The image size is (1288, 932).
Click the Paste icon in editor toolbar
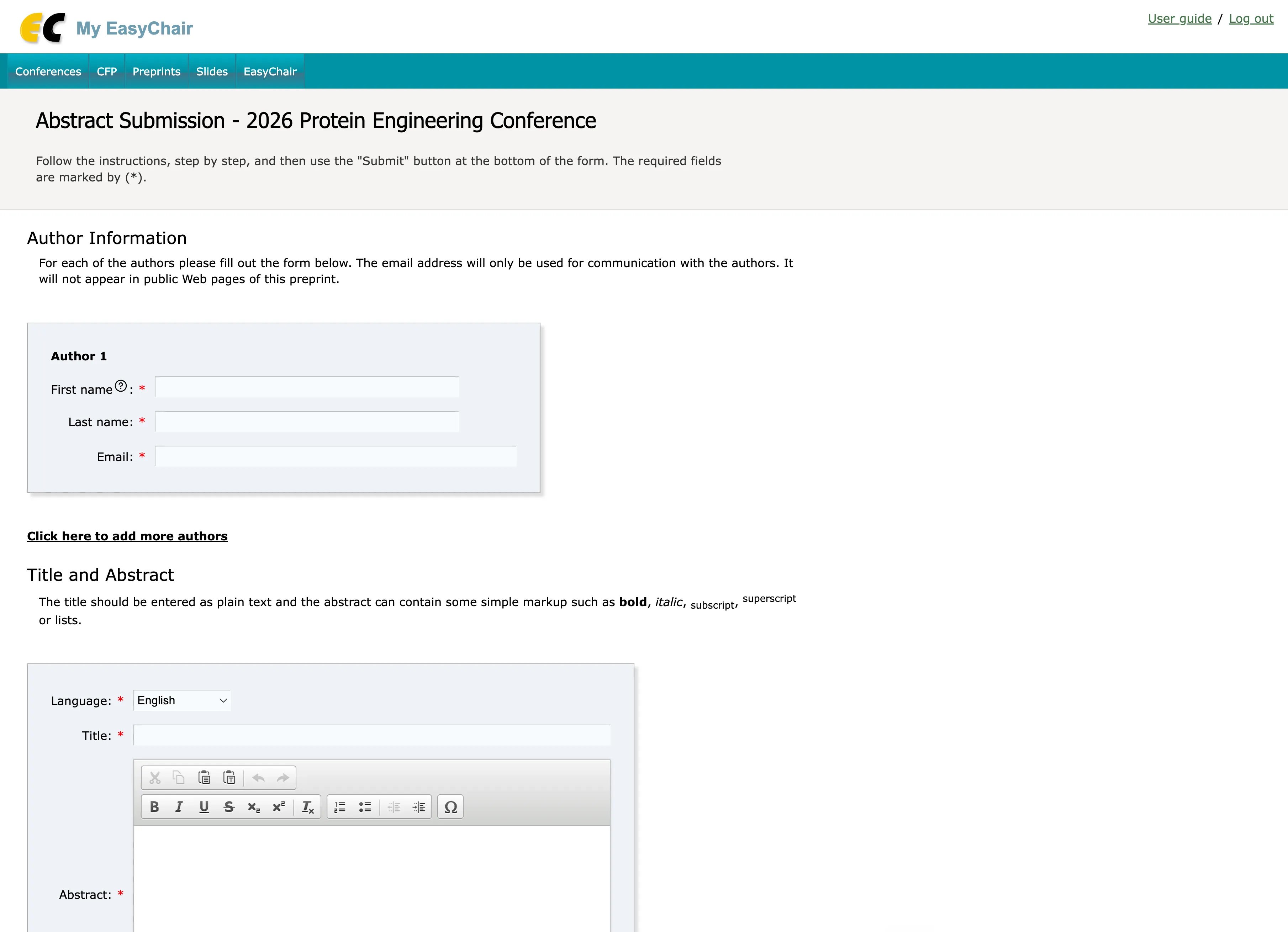205,778
